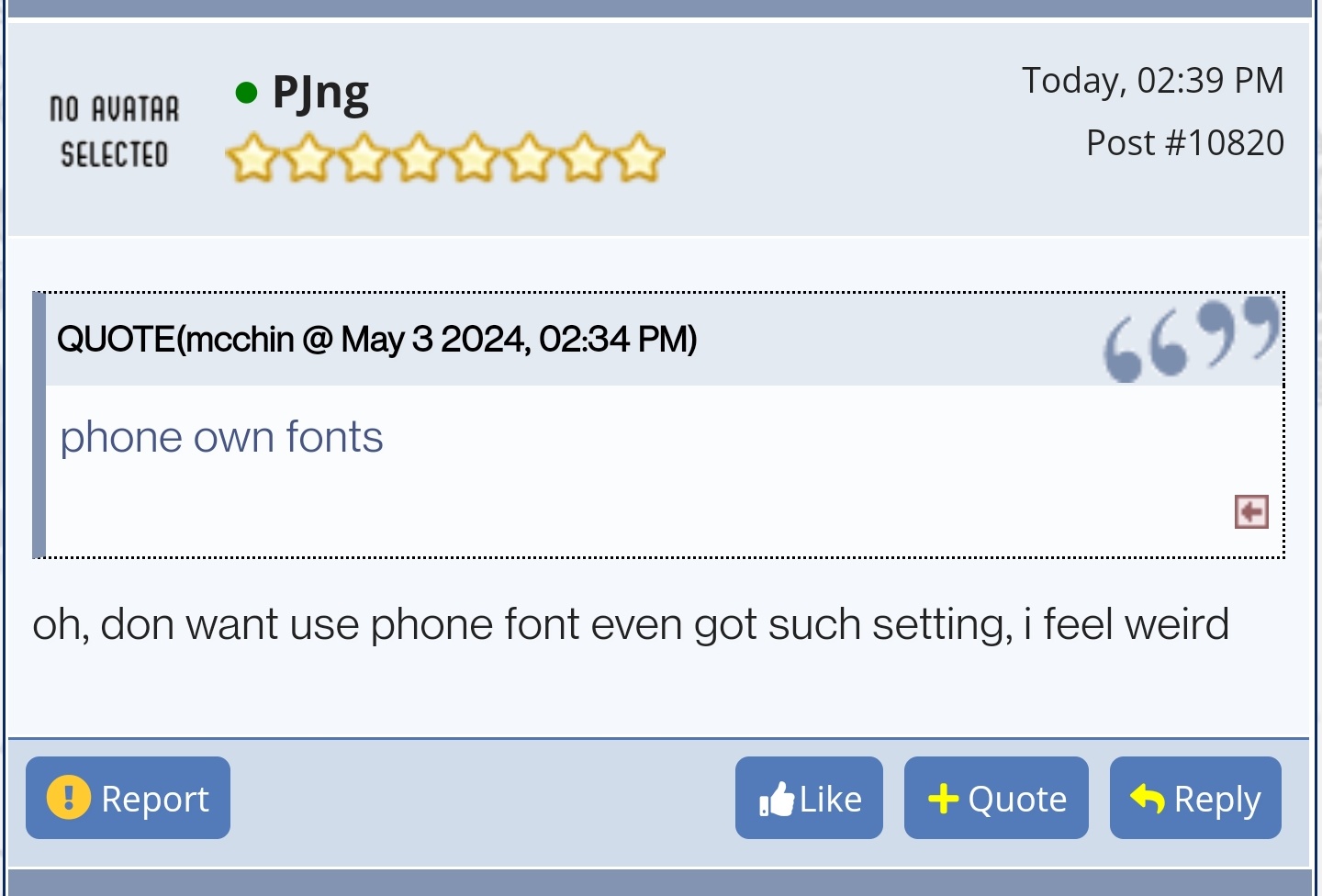
Task: Click the Today, 02:39 PM timestamp
Action: [1153, 81]
